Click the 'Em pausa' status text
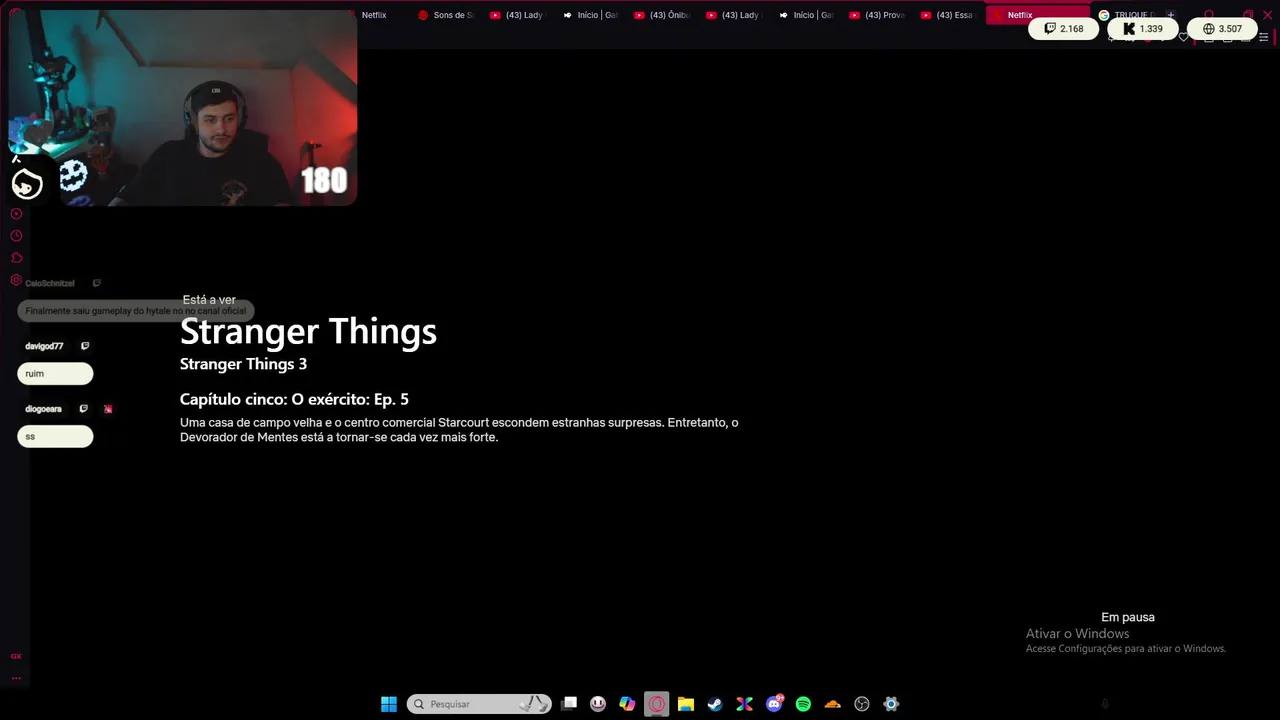1280x720 pixels. (x=1128, y=617)
